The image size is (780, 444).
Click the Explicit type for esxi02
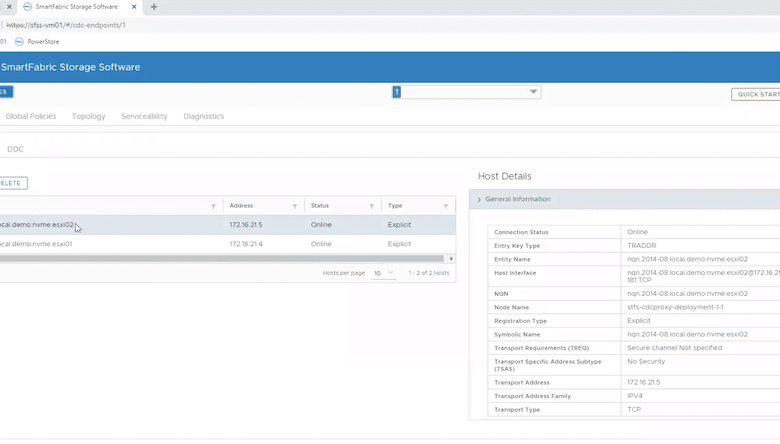(x=399, y=225)
